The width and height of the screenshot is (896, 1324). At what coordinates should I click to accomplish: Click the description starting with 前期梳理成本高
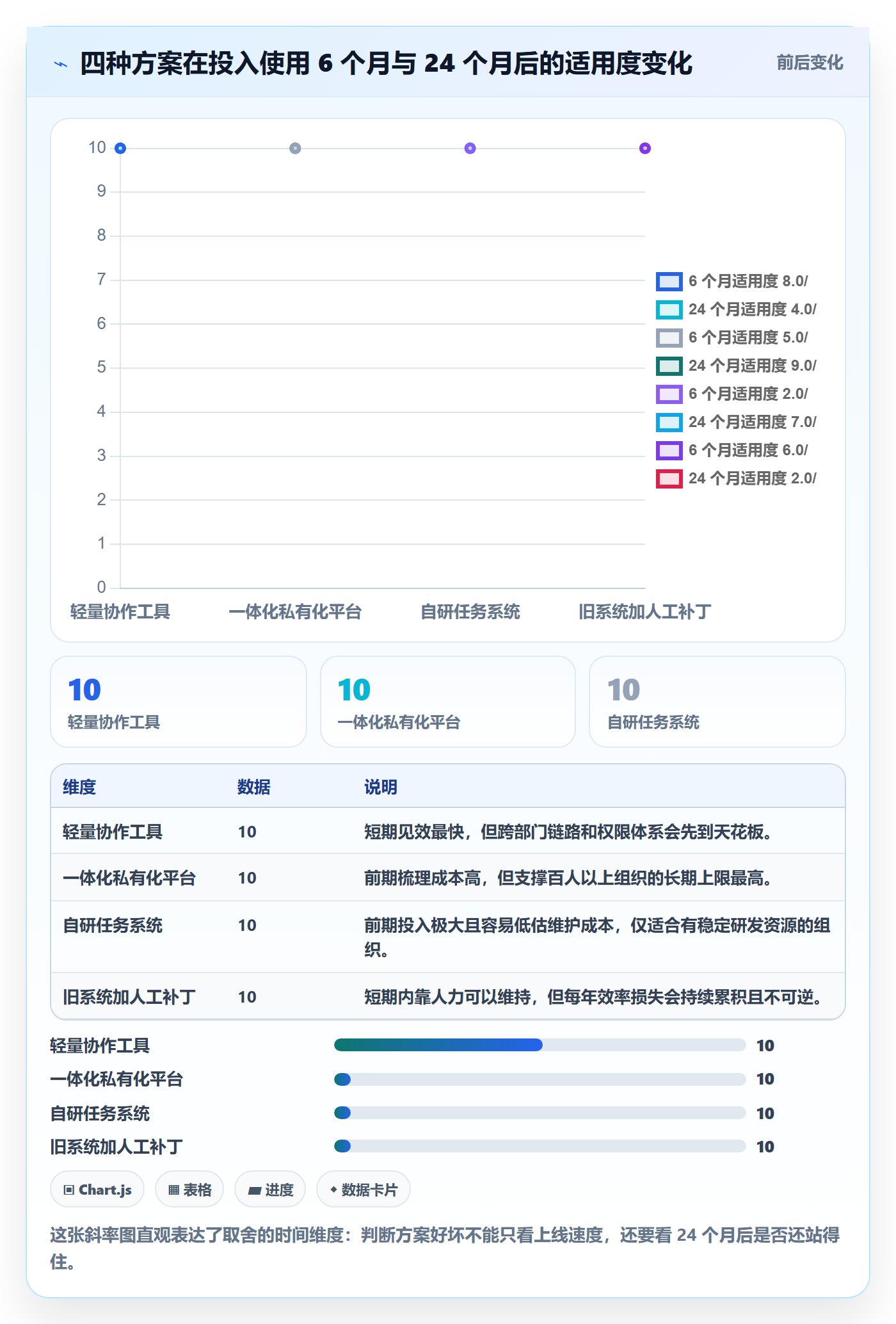click(568, 878)
